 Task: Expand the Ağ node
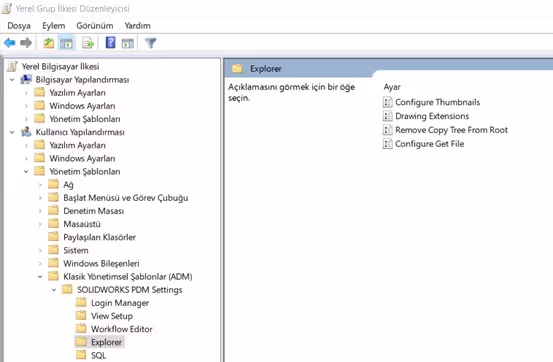click(40, 185)
